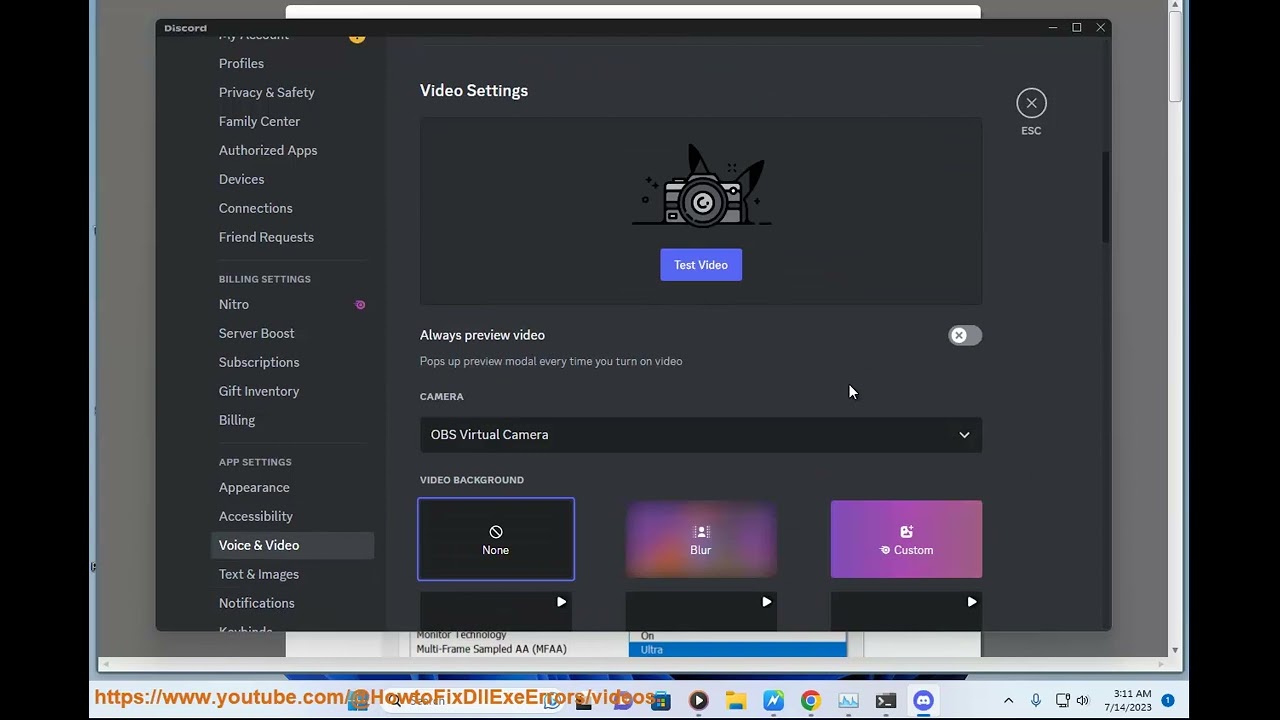1280x720 pixels.
Task: Click Discord icon in taskbar
Action: (923, 701)
